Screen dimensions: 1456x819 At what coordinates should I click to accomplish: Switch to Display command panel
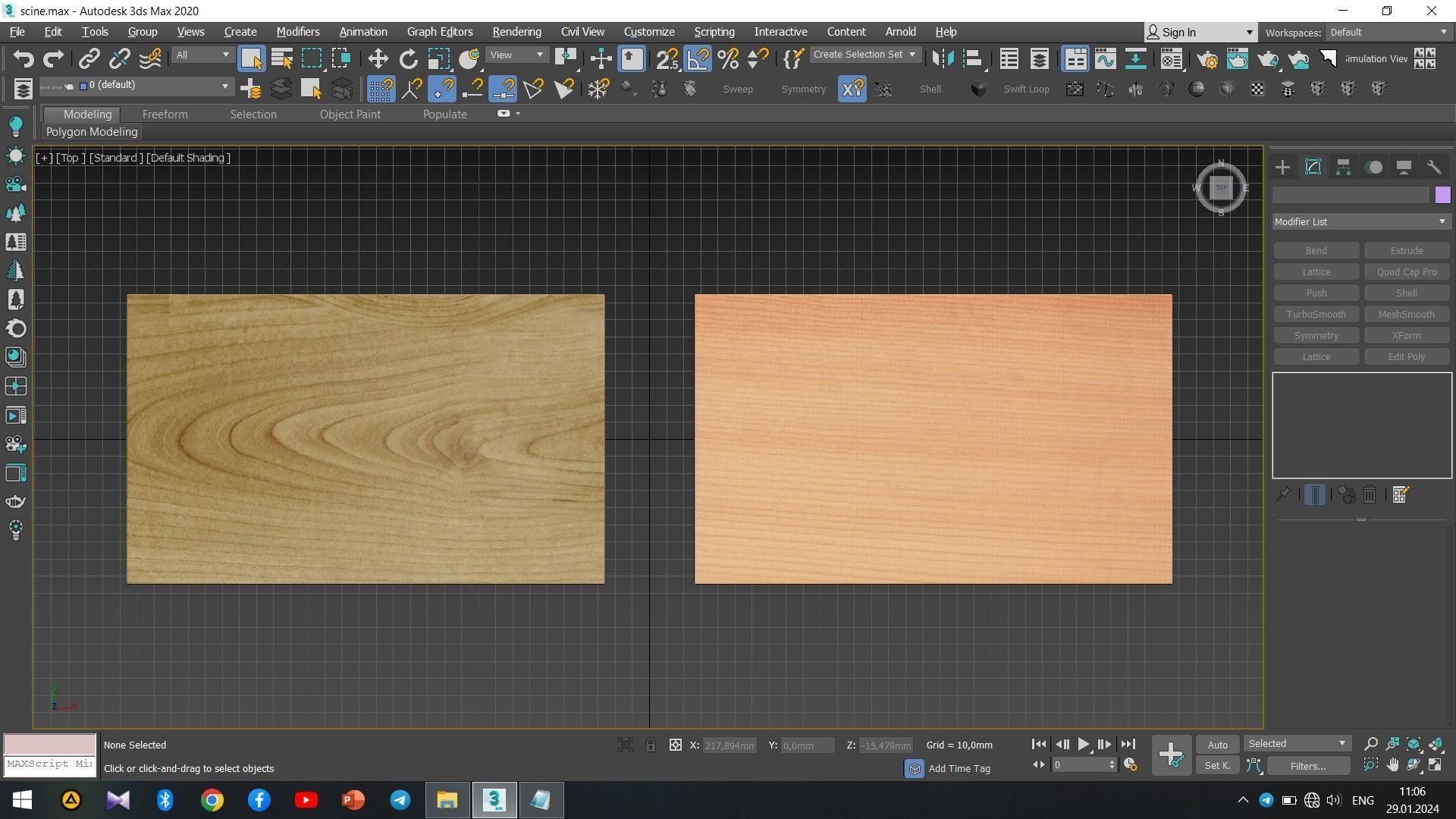[1404, 168]
